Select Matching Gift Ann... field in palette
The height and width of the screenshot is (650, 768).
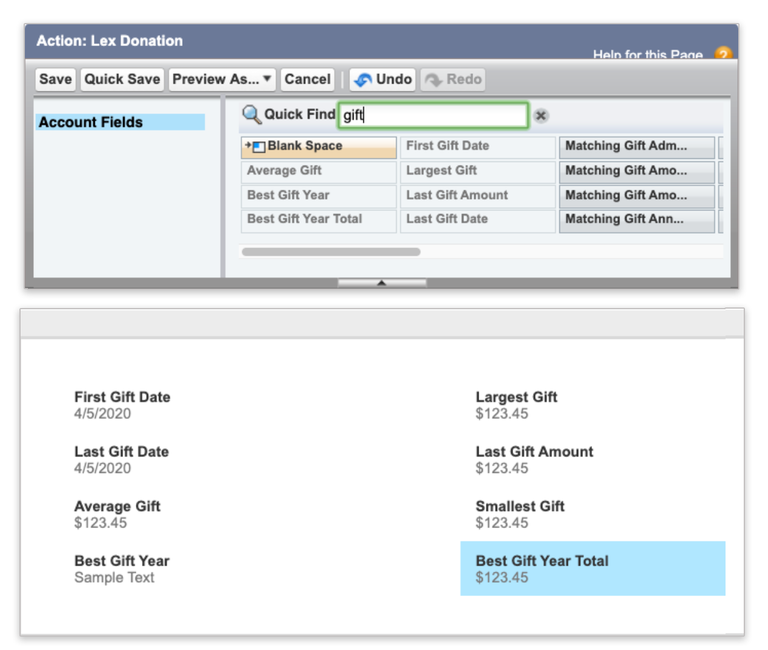coord(637,220)
